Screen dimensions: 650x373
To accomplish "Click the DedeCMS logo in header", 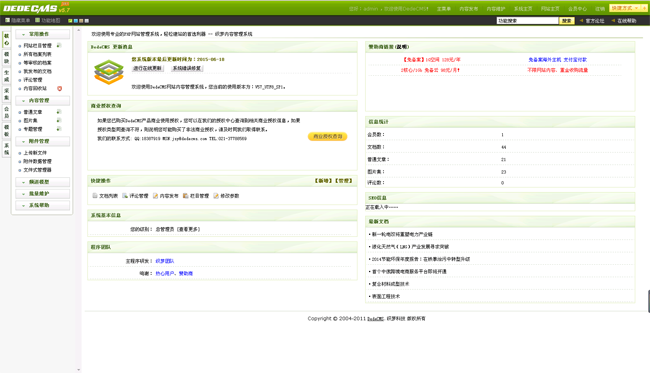I will tap(36, 8).
